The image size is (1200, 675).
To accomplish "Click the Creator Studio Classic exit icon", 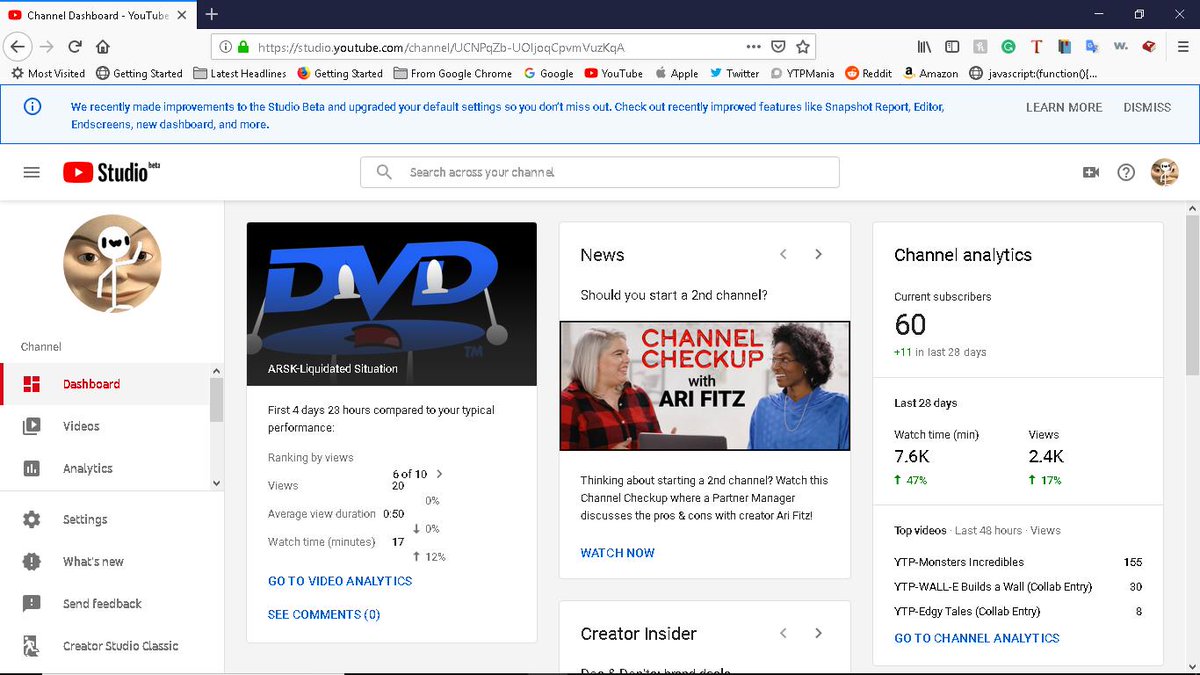I will (x=32, y=646).
